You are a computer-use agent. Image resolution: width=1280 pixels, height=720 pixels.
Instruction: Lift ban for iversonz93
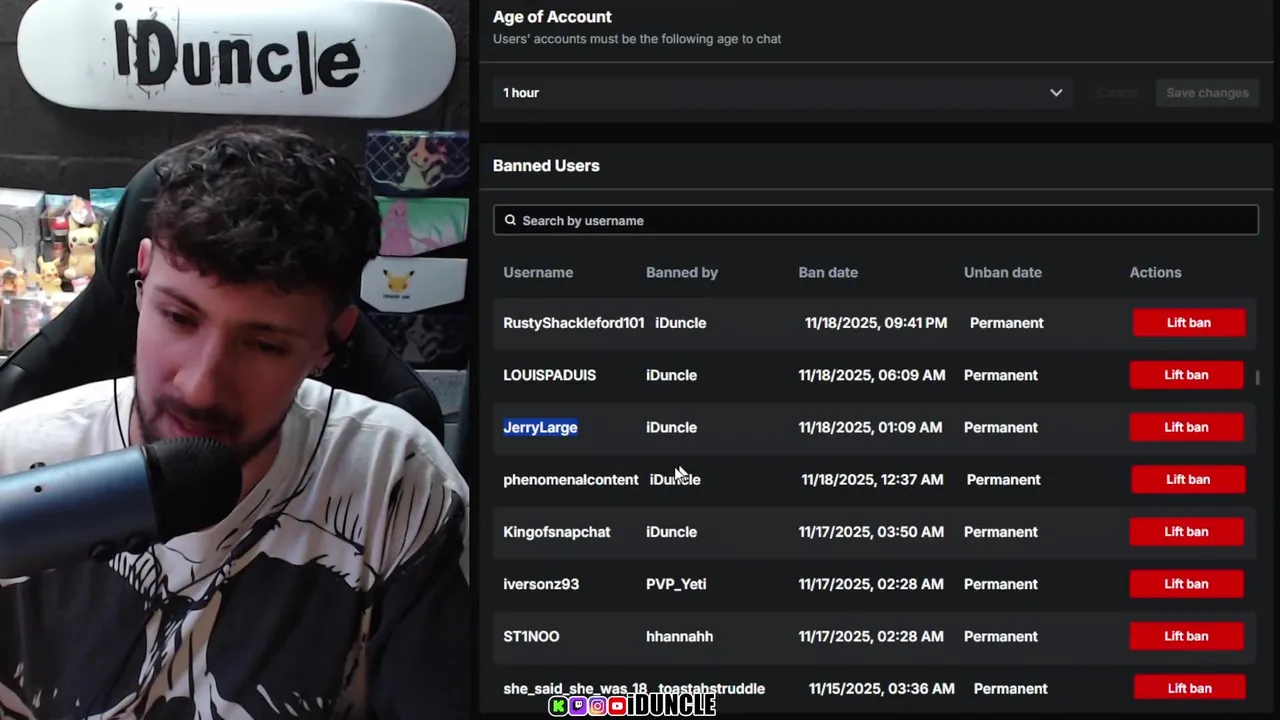[x=1186, y=584]
